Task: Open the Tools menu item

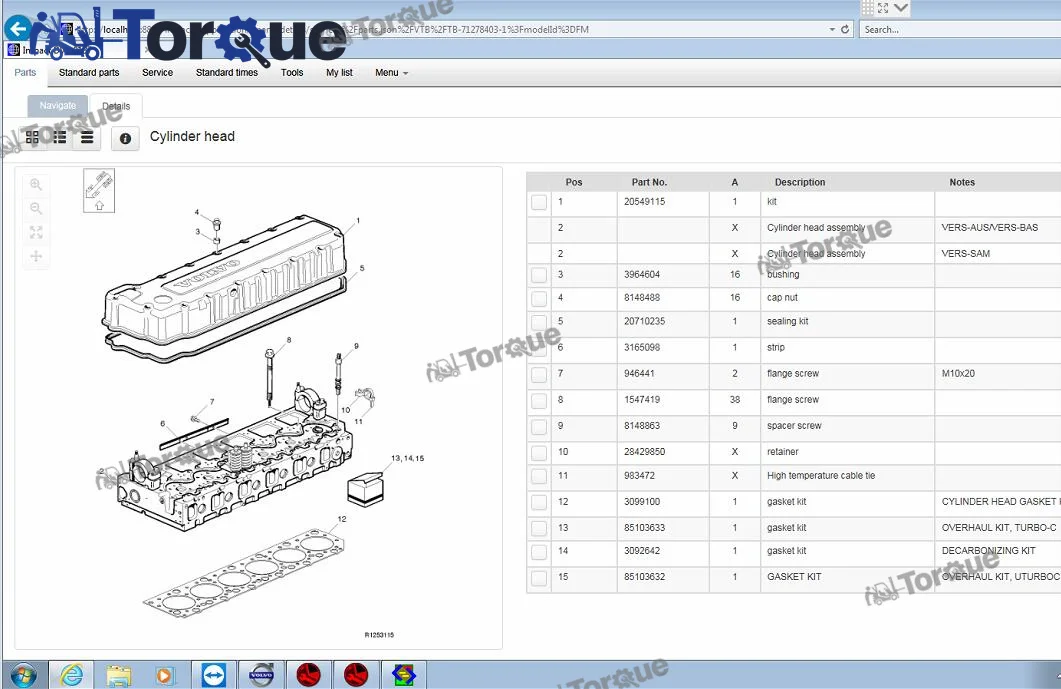Action: [292, 72]
